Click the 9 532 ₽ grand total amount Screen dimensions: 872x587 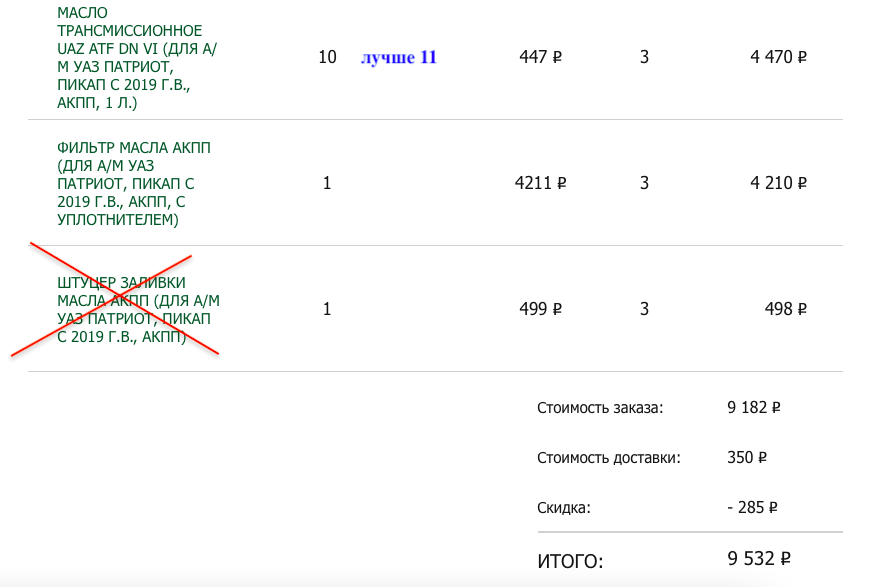759,558
